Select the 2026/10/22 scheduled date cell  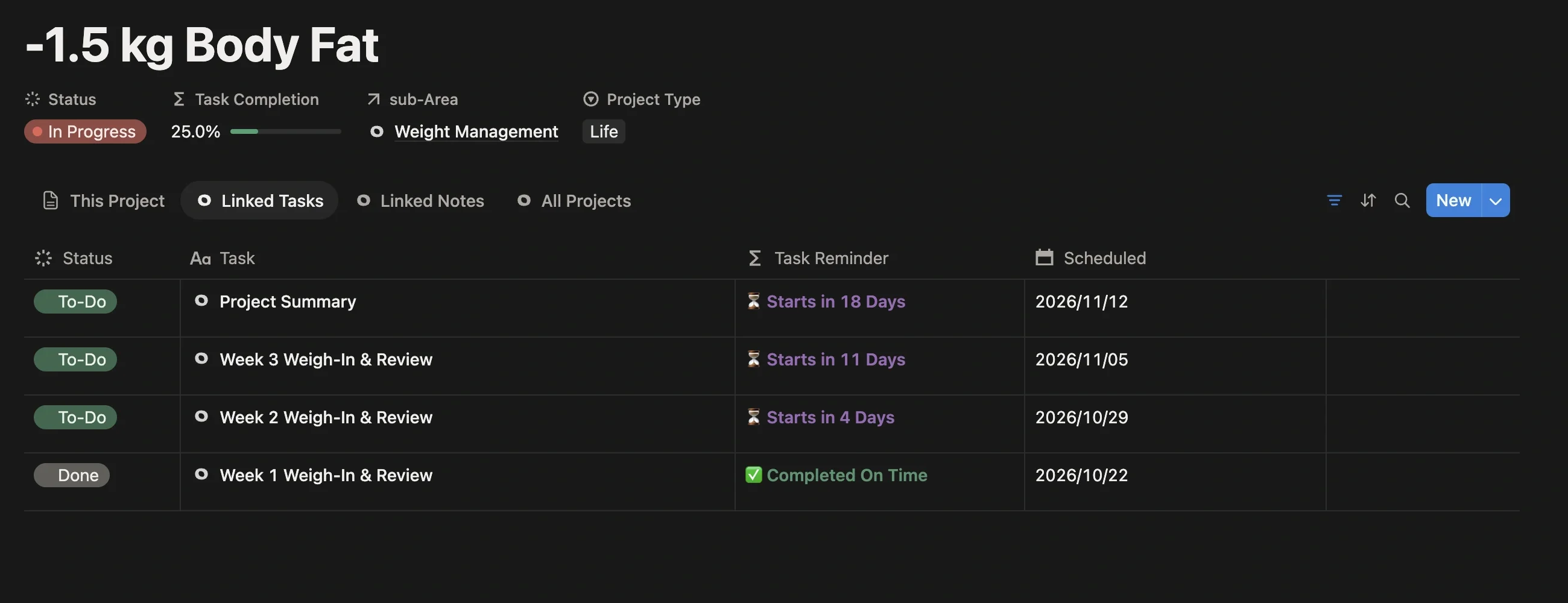(1175, 481)
